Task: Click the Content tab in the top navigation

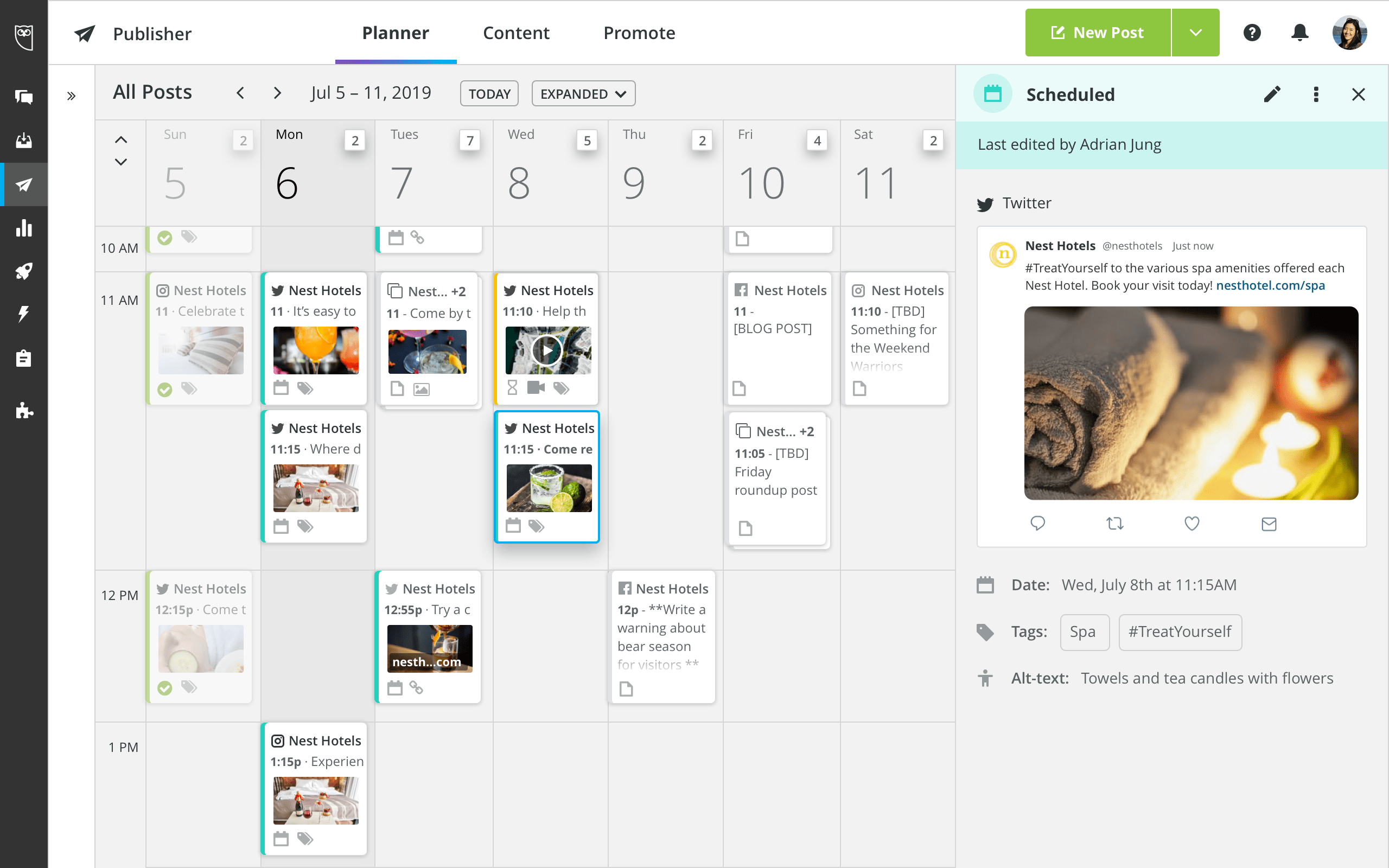Action: 515,32
